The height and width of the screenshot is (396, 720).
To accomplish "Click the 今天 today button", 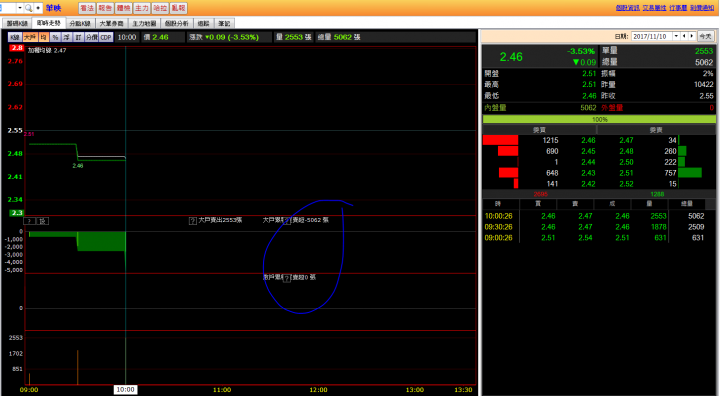I will point(706,36).
